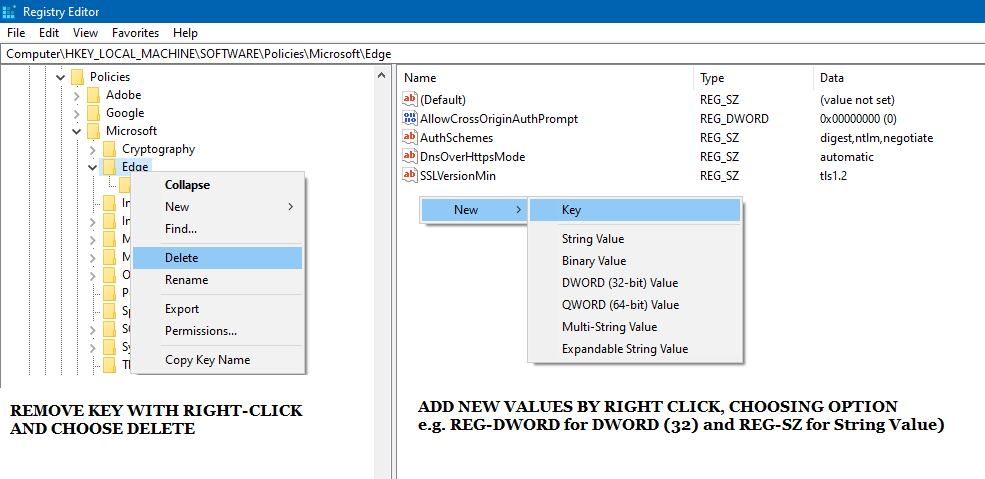Select the Microsoft folder icon
The width and height of the screenshot is (985, 479).
pyautogui.click(x=94, y=131)
